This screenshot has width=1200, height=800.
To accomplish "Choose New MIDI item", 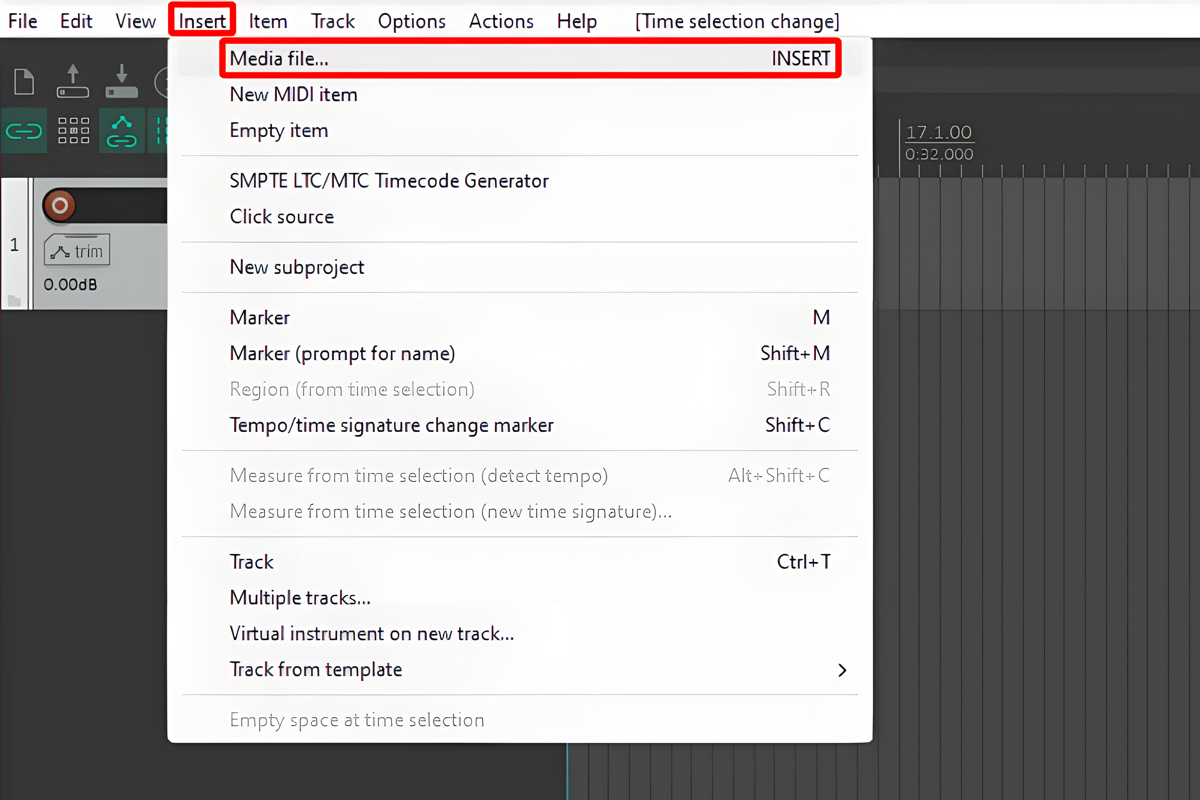I will [293, 94].
